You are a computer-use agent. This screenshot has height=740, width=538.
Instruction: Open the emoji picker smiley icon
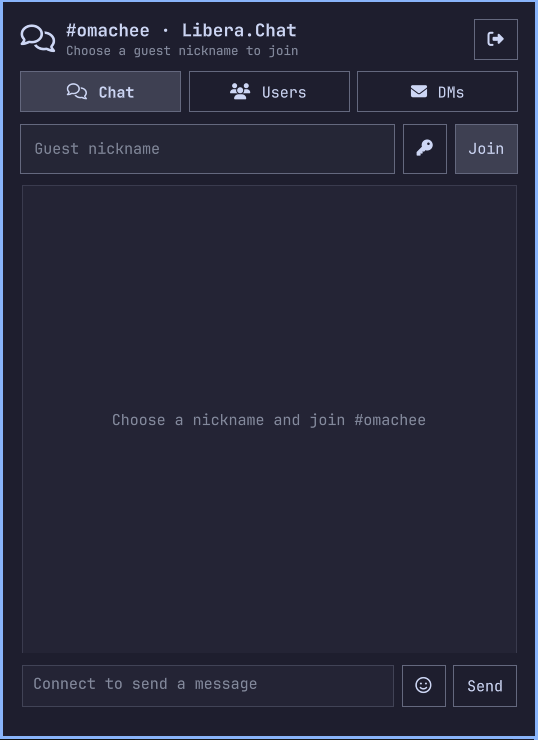424,686
